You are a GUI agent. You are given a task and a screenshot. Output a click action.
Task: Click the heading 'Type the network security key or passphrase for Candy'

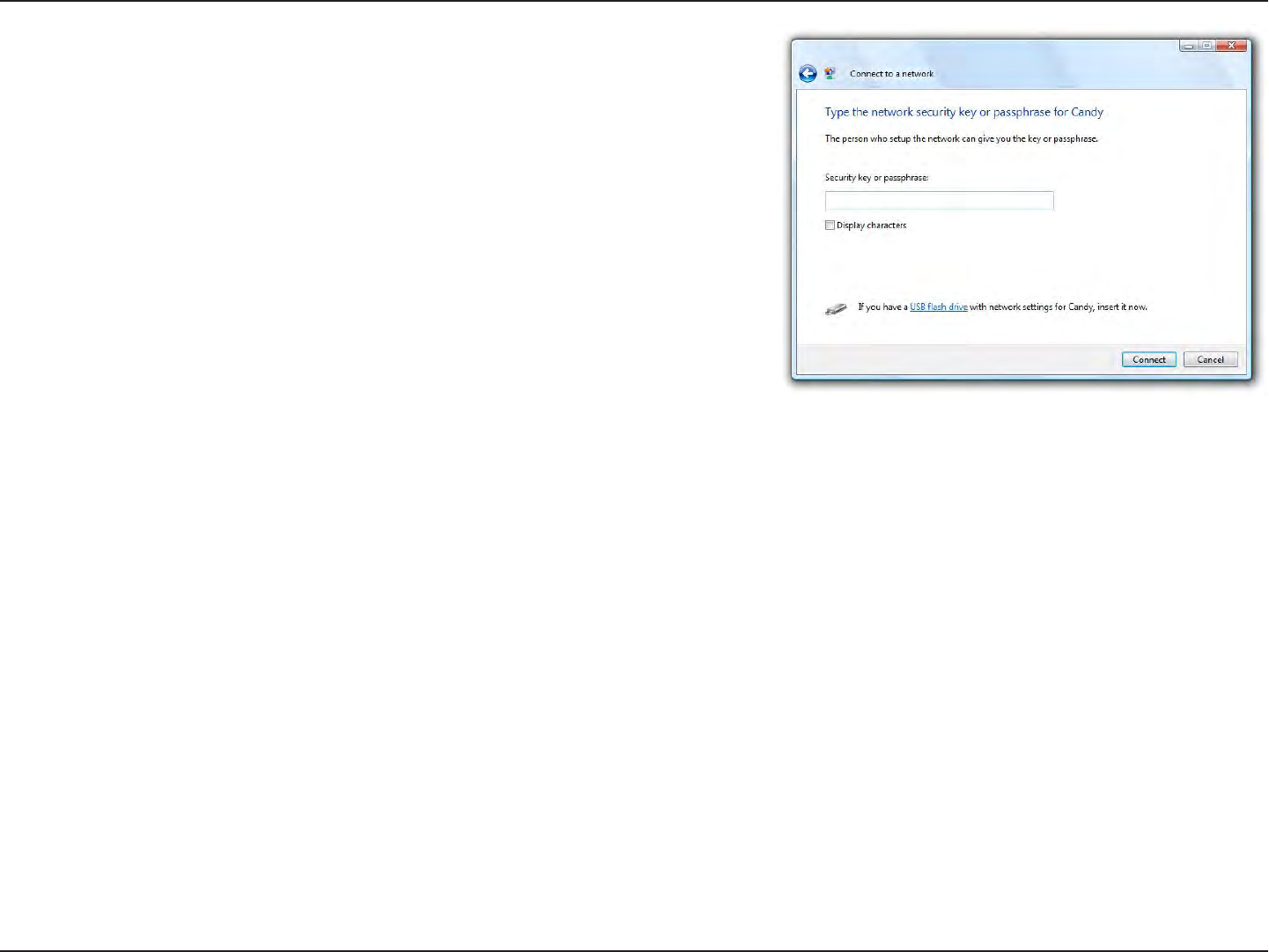pos(963,113)
